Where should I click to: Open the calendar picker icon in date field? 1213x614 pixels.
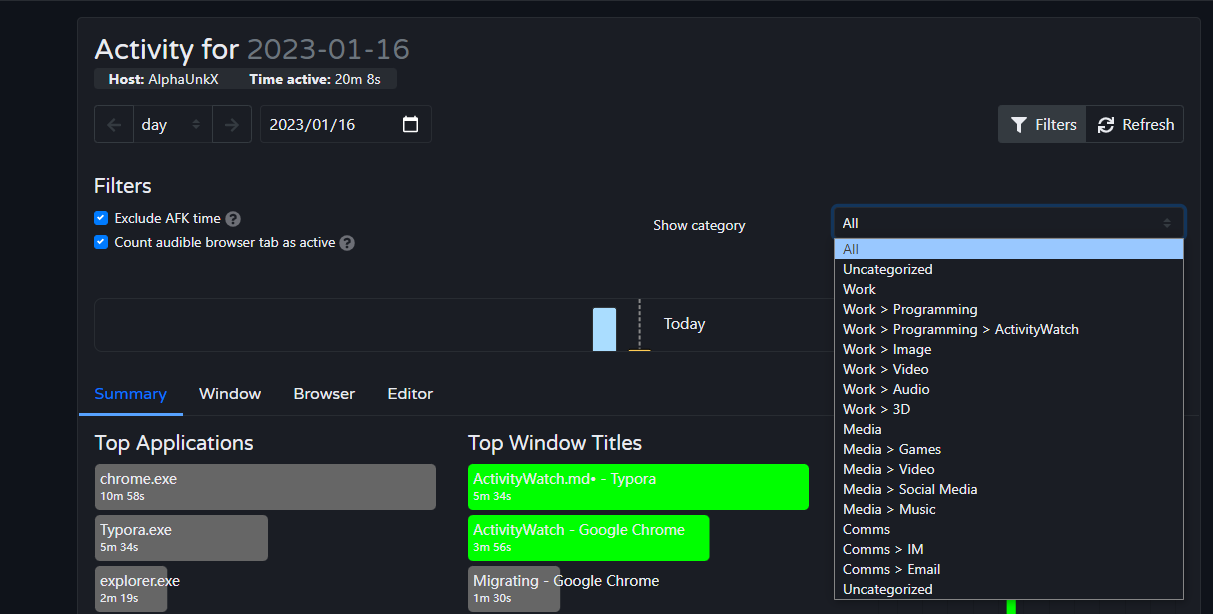click(410, 125)
